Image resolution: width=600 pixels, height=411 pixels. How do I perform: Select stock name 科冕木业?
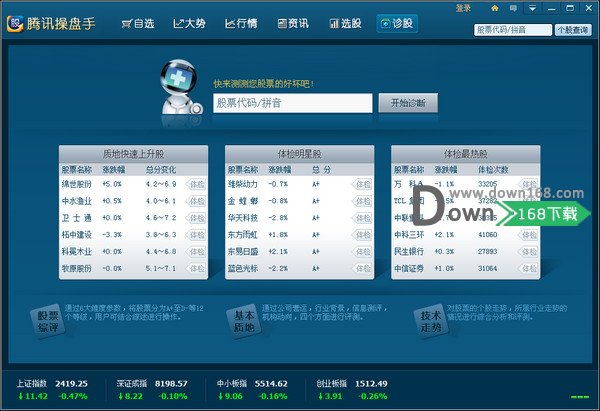[77, 251]
